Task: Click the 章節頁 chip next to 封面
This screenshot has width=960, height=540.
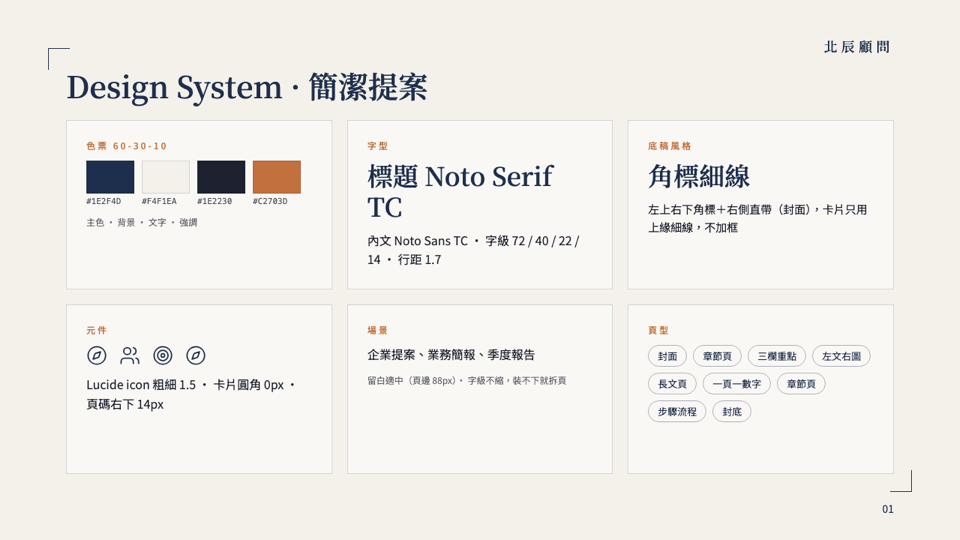Action: point(717,356)
